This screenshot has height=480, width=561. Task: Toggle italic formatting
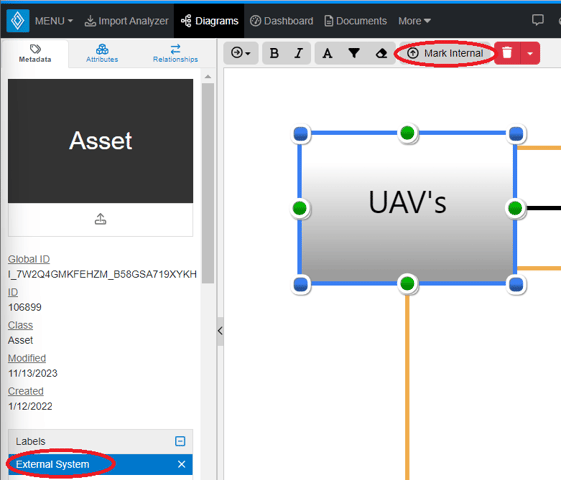click(x=298, y=53)
